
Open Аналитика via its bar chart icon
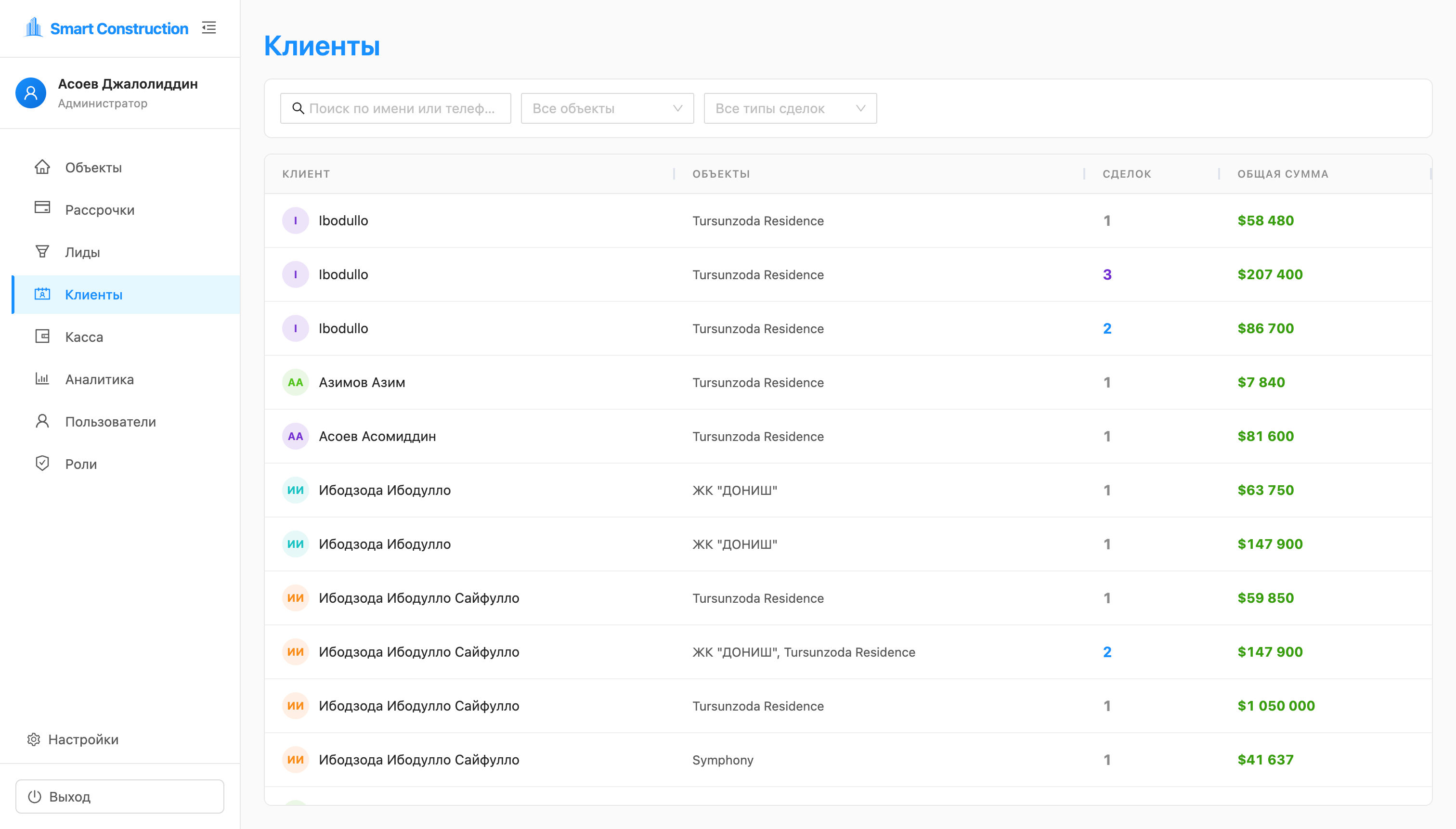[42, 378]
